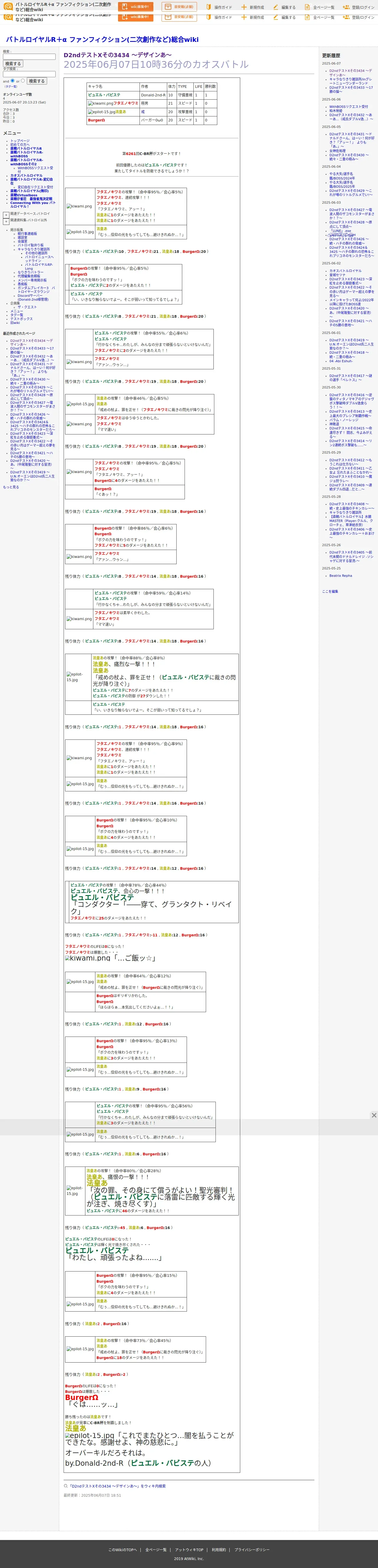Viewport: 378px width, 1568px height.
Task: Open 全ページ一覧 in the footer
Action: pos(156,1550)
